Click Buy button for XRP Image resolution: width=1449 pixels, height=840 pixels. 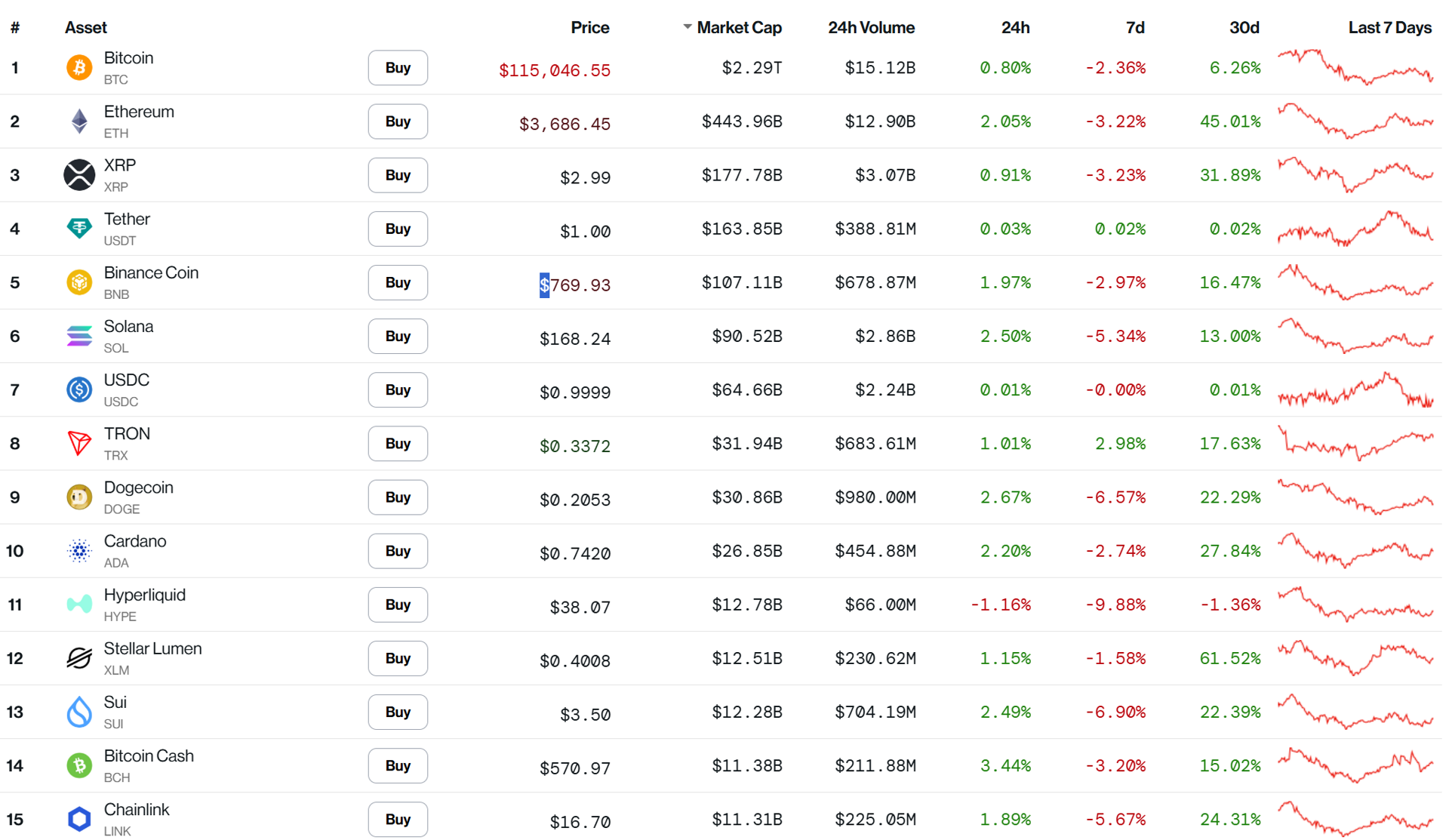tap(398, 175)
